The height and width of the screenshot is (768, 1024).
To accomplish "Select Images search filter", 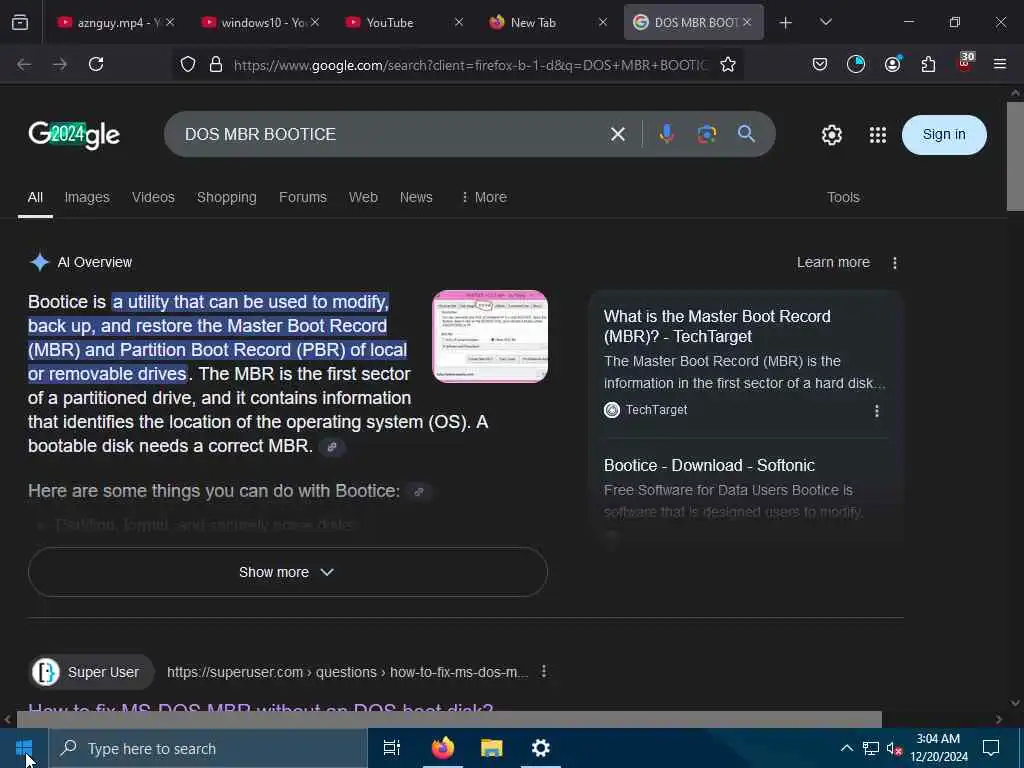I will coord(87,197).
